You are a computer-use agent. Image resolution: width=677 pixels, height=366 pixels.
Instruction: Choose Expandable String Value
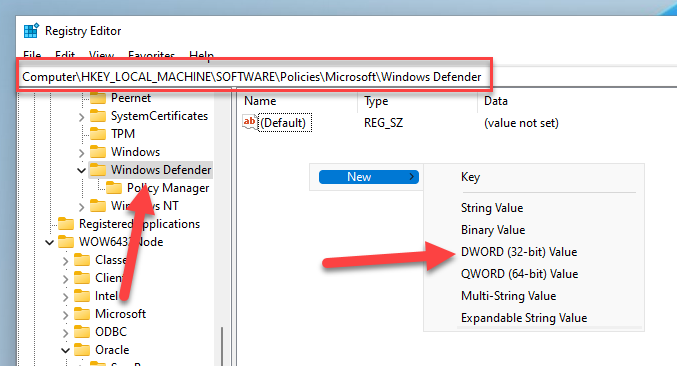(x=524, y=318)
